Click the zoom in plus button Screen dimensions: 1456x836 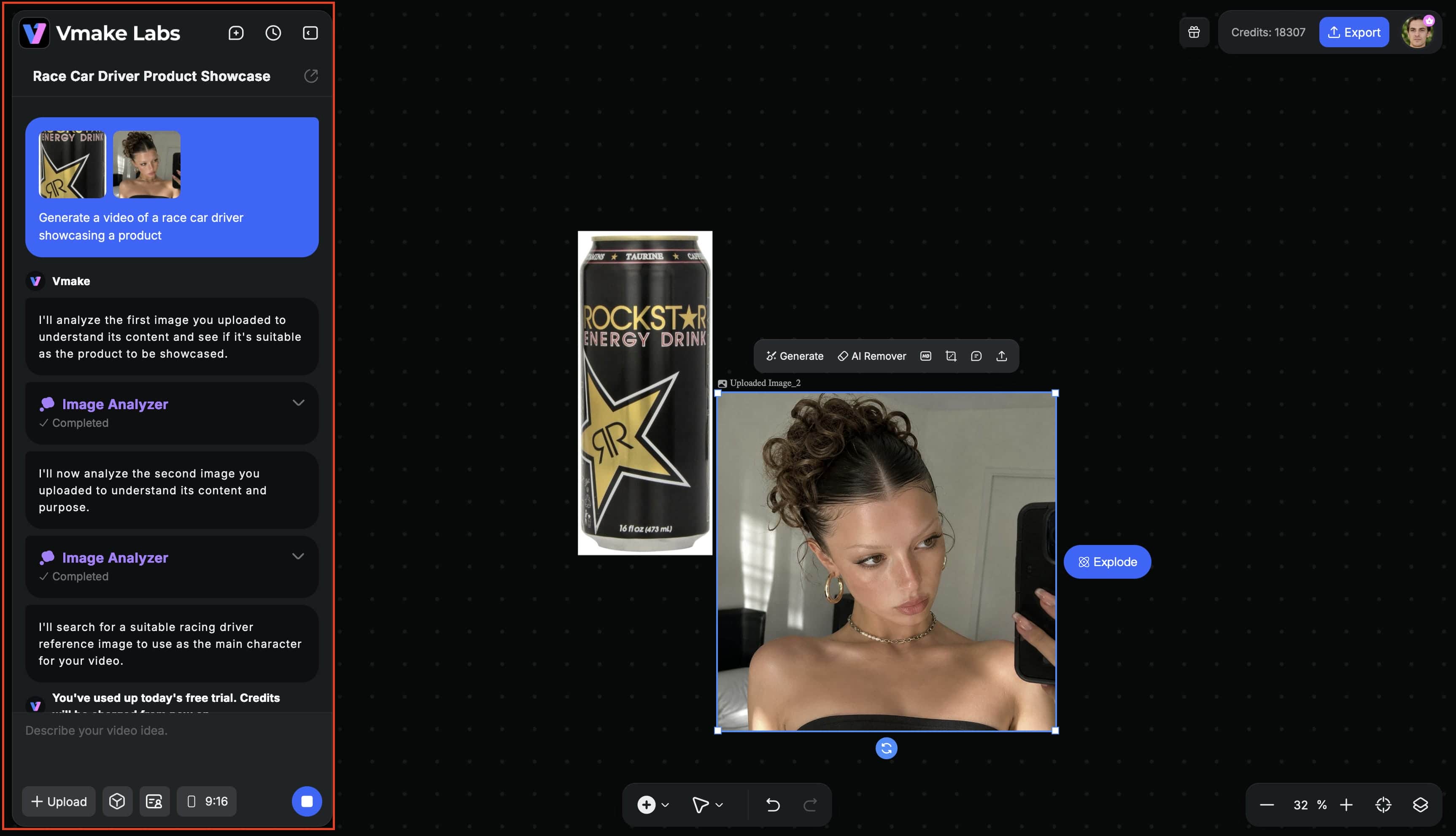[1346, 805]
